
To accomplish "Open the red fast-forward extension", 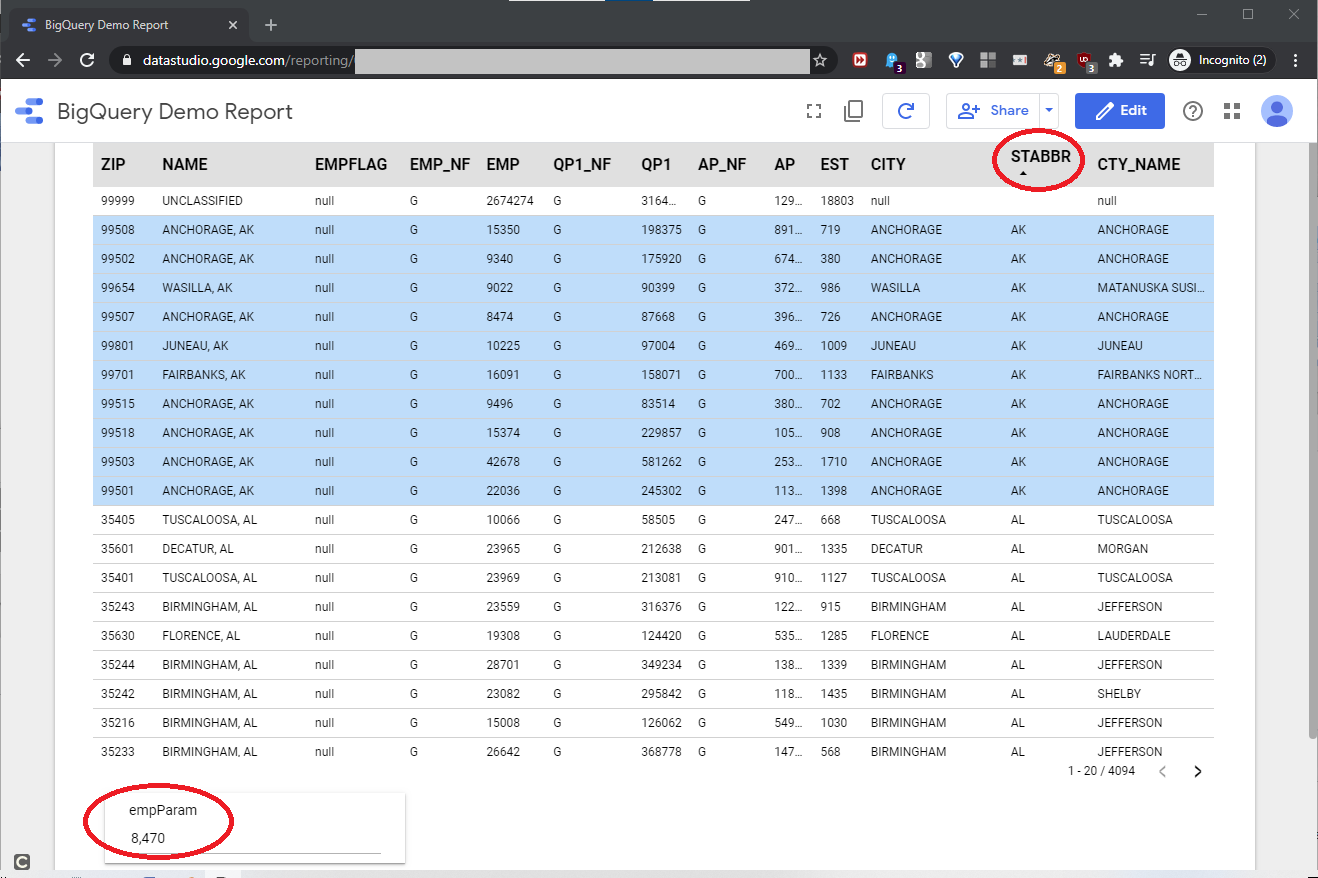I will click(x=859, y=60).
